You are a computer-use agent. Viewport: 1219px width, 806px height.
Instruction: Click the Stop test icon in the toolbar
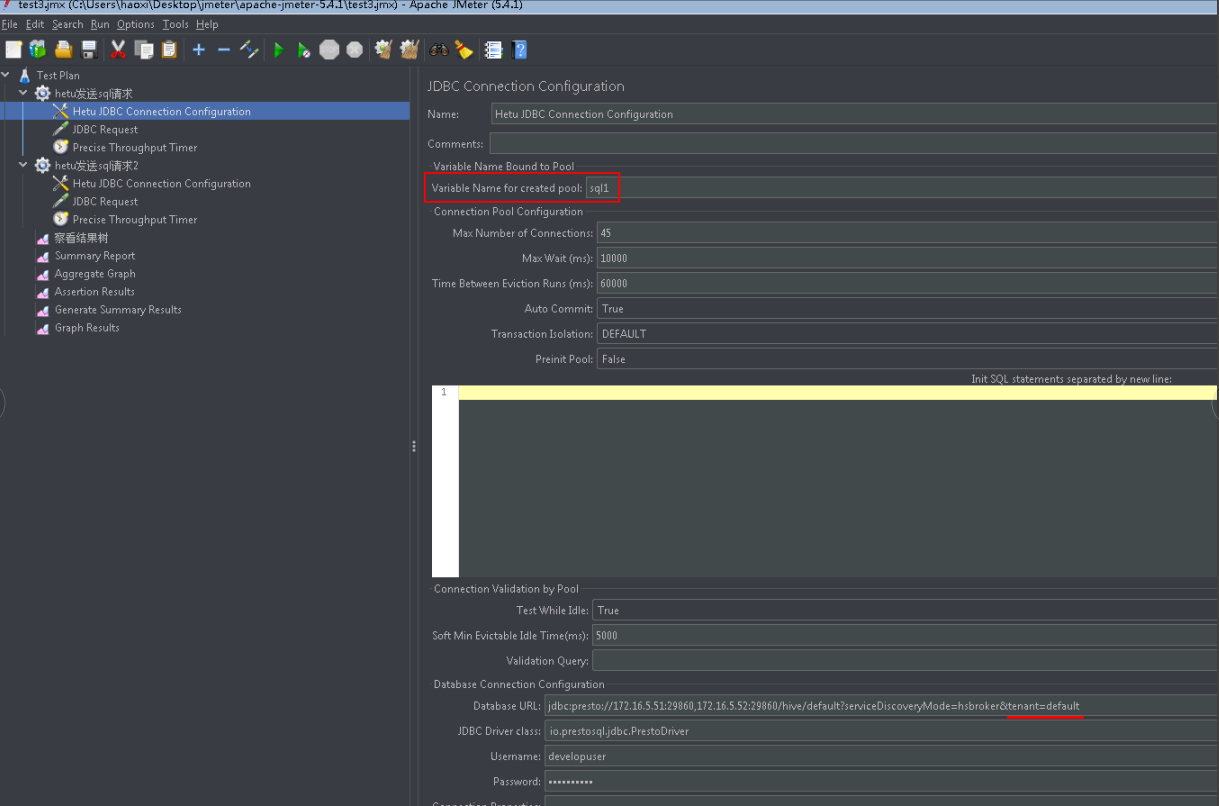click(329, 49)
